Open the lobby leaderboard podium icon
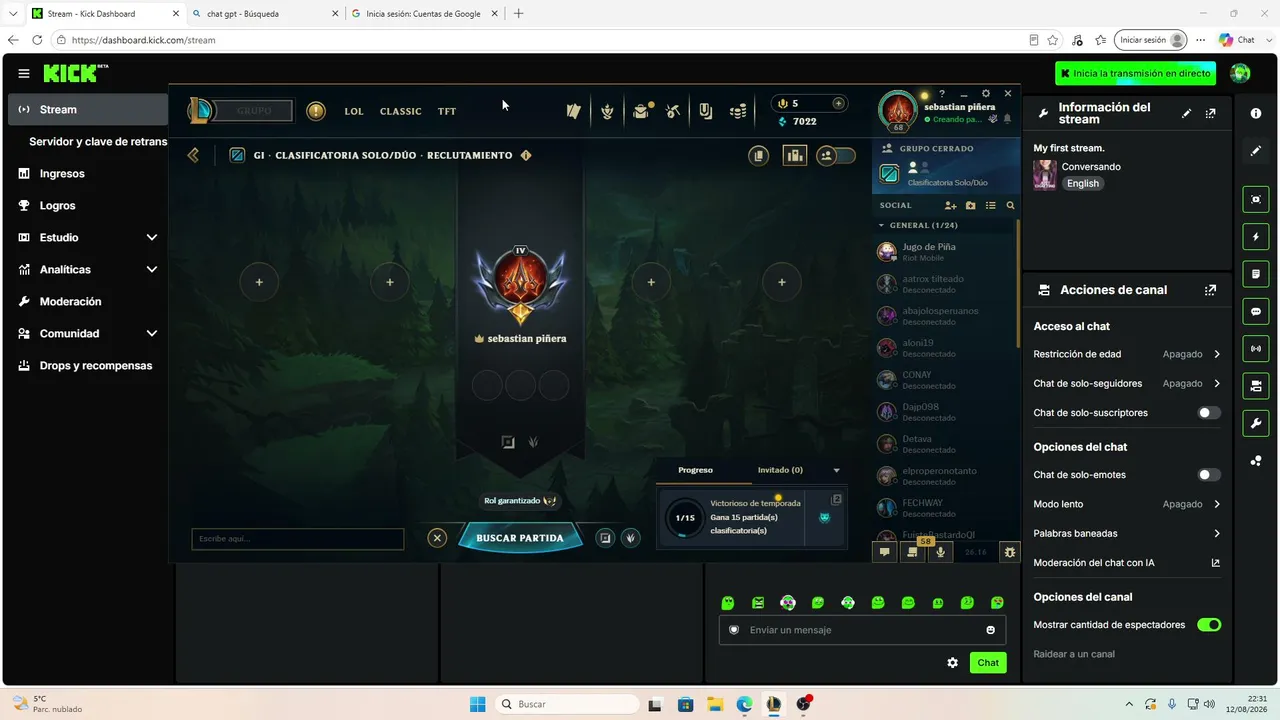 pos(795,155)
